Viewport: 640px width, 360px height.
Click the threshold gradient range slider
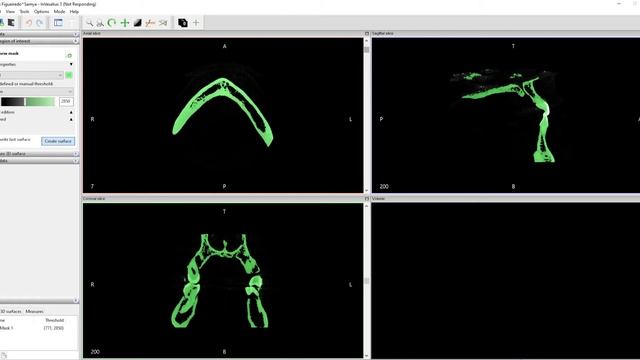[x=28, y=102]
